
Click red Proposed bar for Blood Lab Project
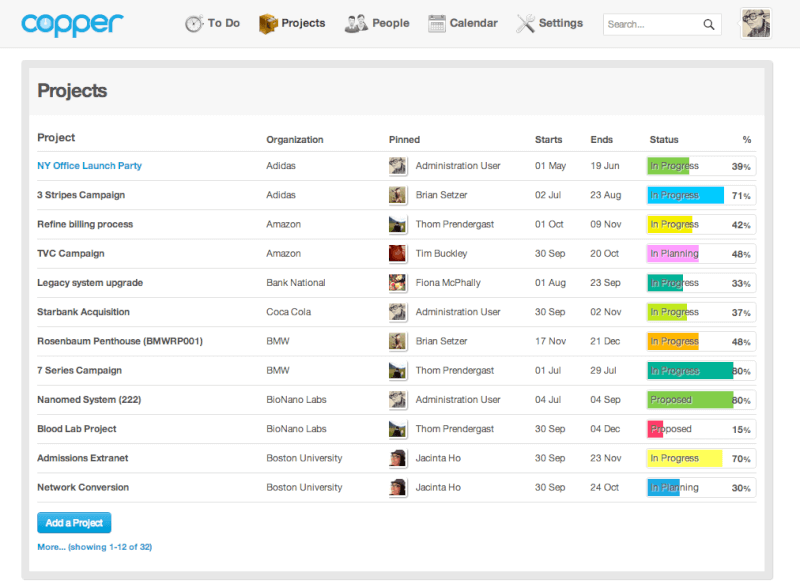(x=656, y=429)
